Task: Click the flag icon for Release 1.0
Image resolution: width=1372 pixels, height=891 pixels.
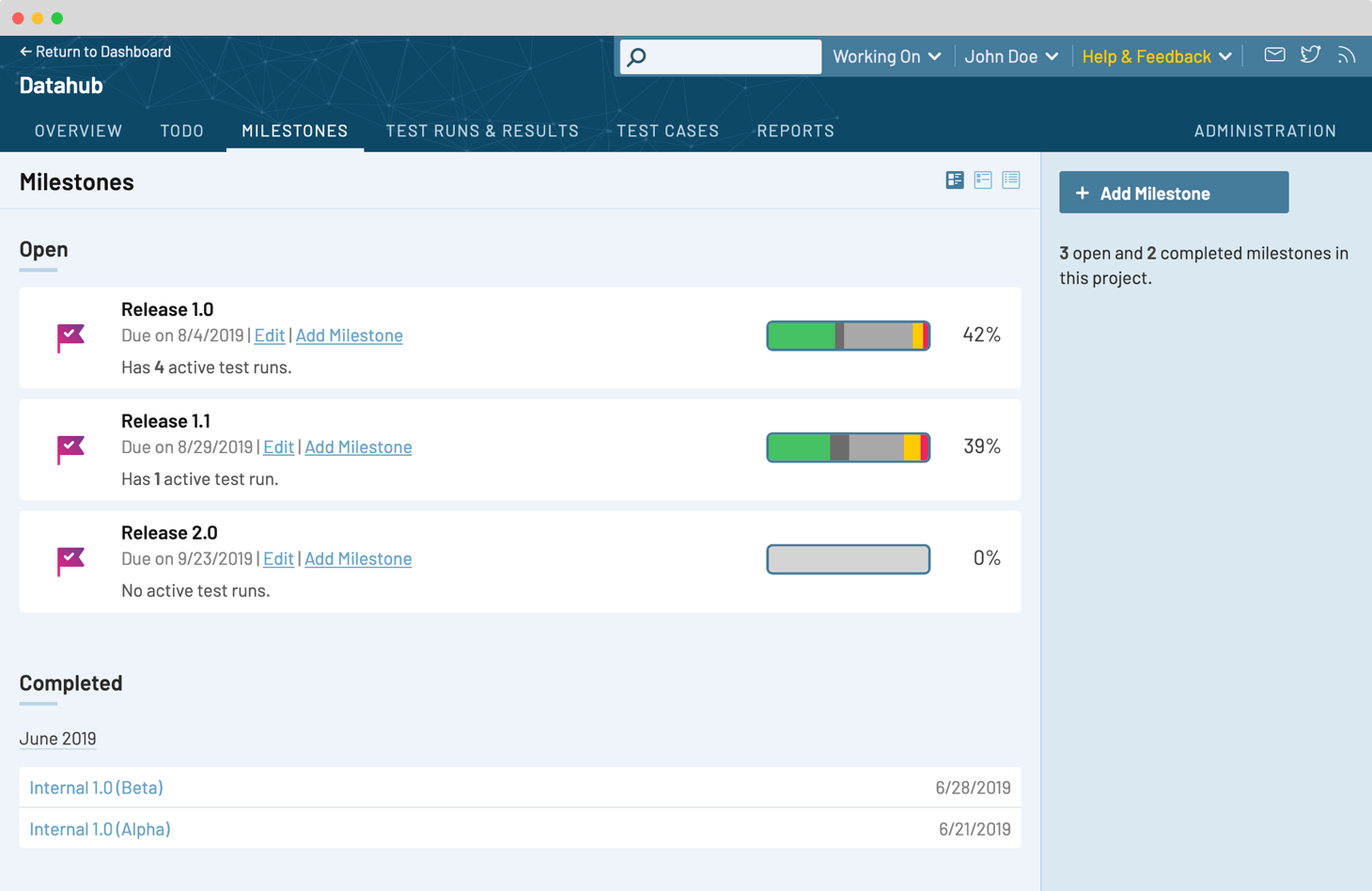Action: [70, 337]
